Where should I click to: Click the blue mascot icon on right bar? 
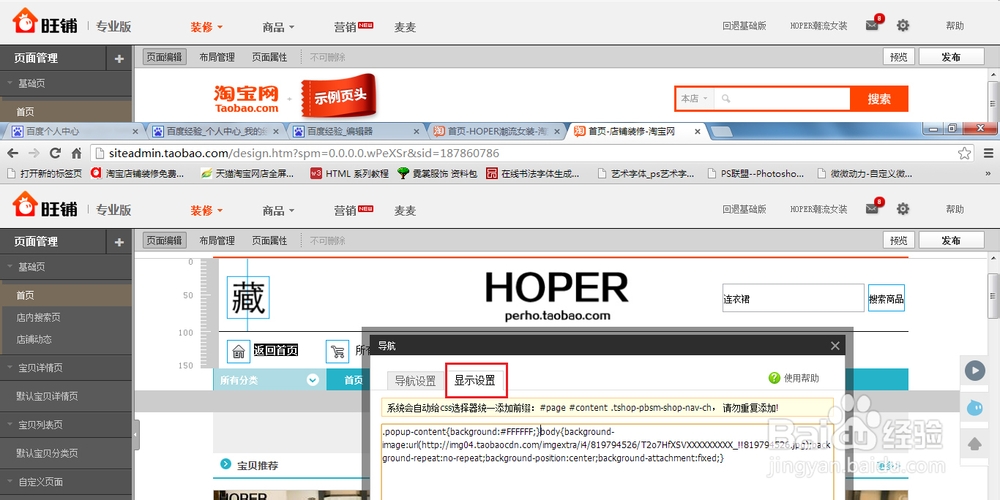(974, 408)
